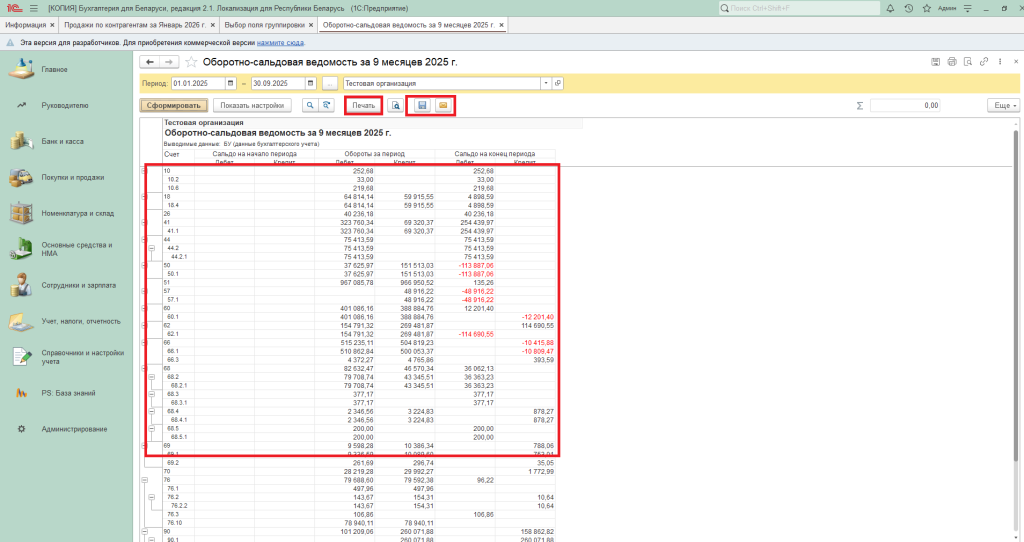Image resolution: width=1024 pixels, height=542 pixels.
Task: Collapse account 44 group in report
Action: [x=145, y=241]
